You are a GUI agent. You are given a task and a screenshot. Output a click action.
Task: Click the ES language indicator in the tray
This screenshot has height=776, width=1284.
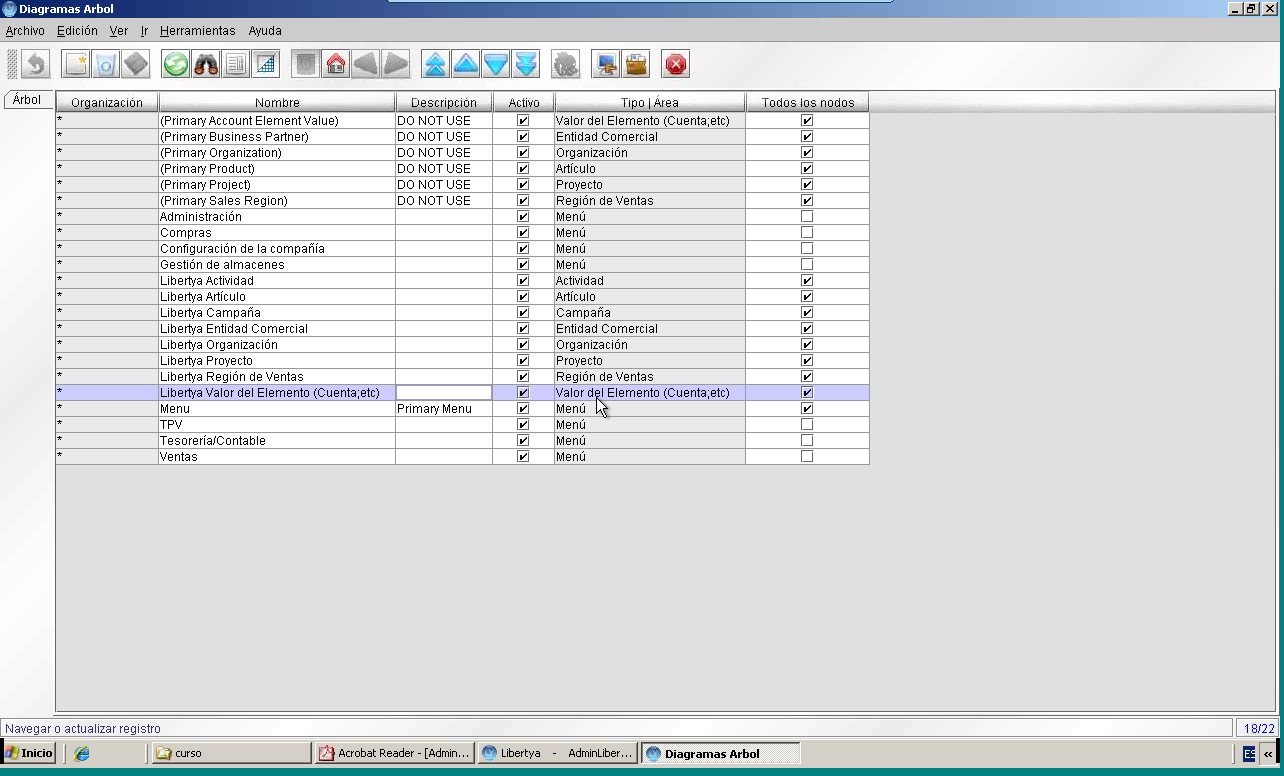point(1250,754)
